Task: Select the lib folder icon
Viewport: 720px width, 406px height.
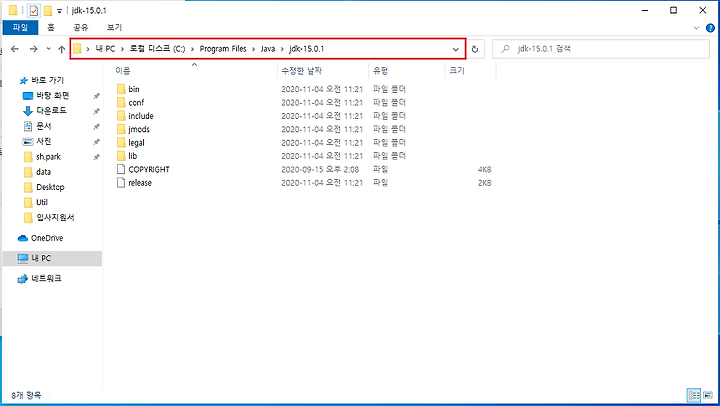Action: (121, 156)
